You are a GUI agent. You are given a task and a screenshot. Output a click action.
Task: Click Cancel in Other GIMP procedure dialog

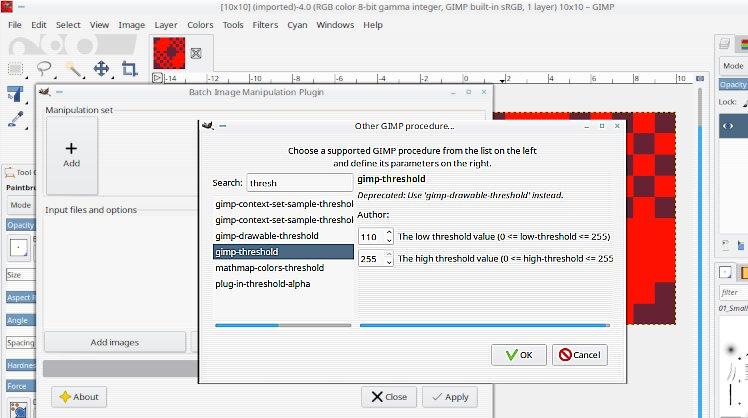click(580, 355)
